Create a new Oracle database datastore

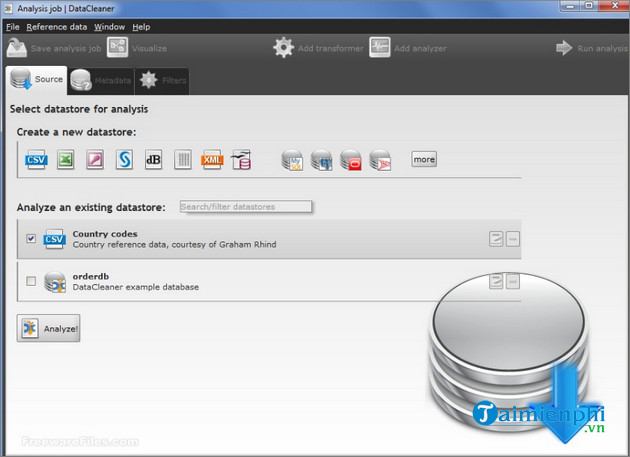350,159
